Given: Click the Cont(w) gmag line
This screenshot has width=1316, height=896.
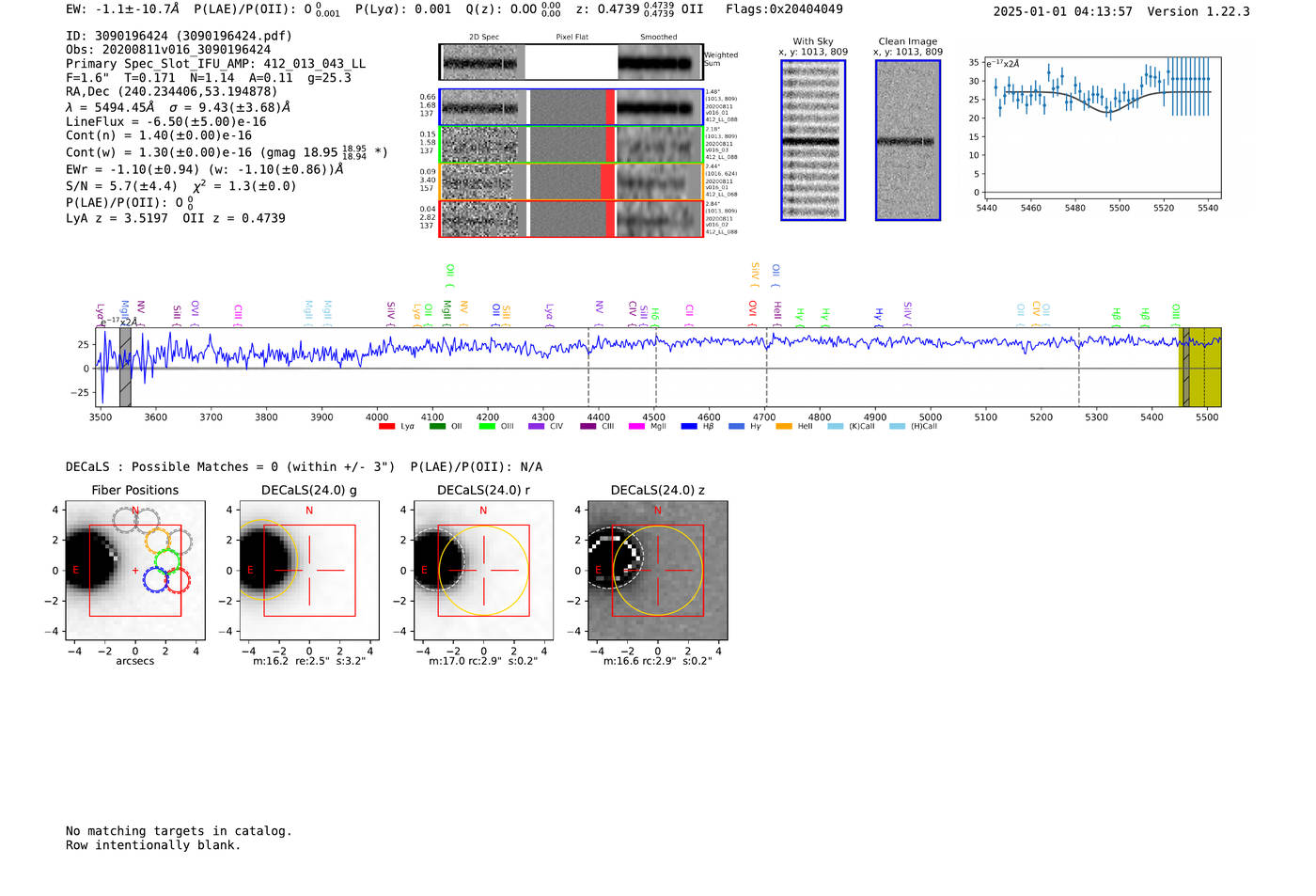Looking at the screenshot, I should point(227,151).
